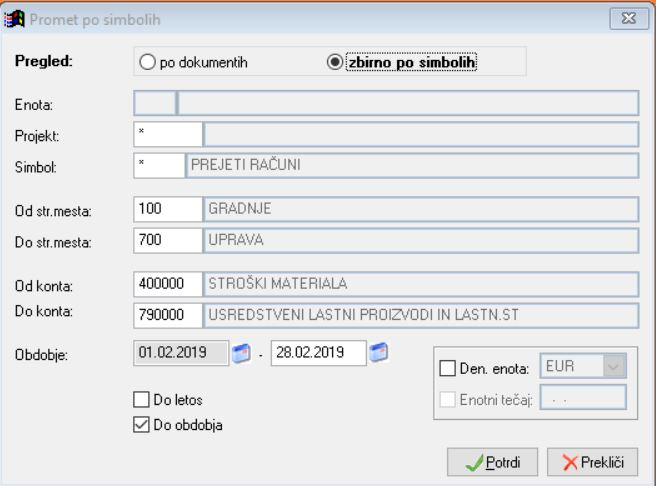Viewport: 656px width, 486px height.
Task: Click the Projekt code field with asterisk
Action: point(168,134)
